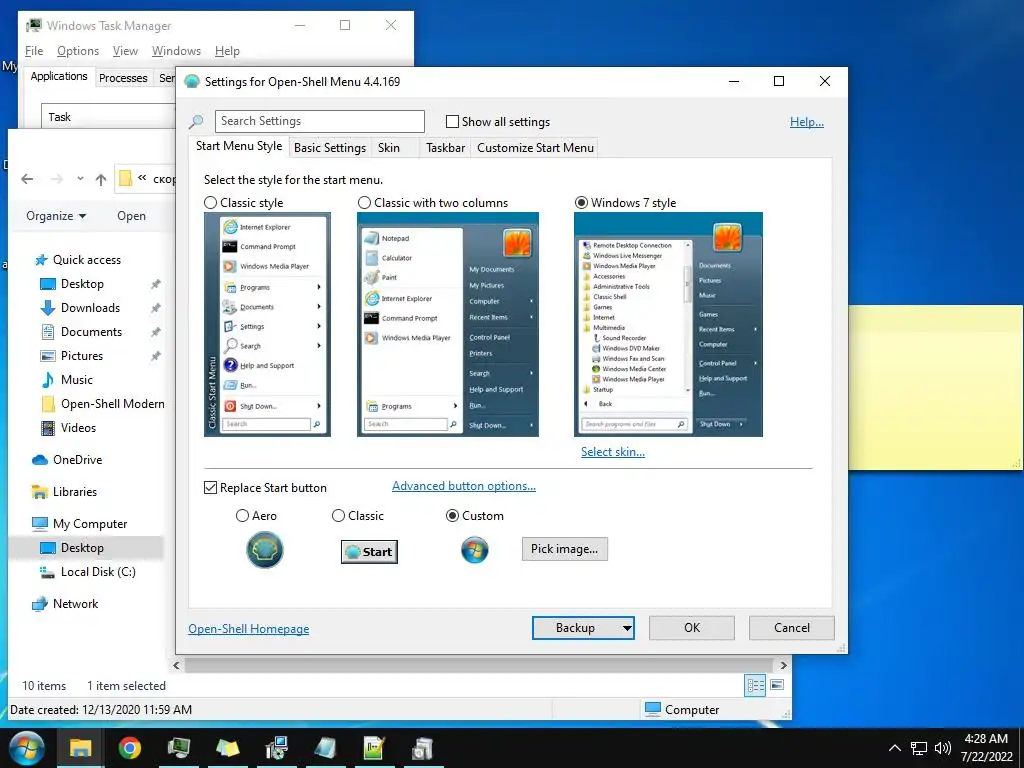
Task: Switch to the Taskbar tab
Action: pyautogui.click(x=445, y=148)
